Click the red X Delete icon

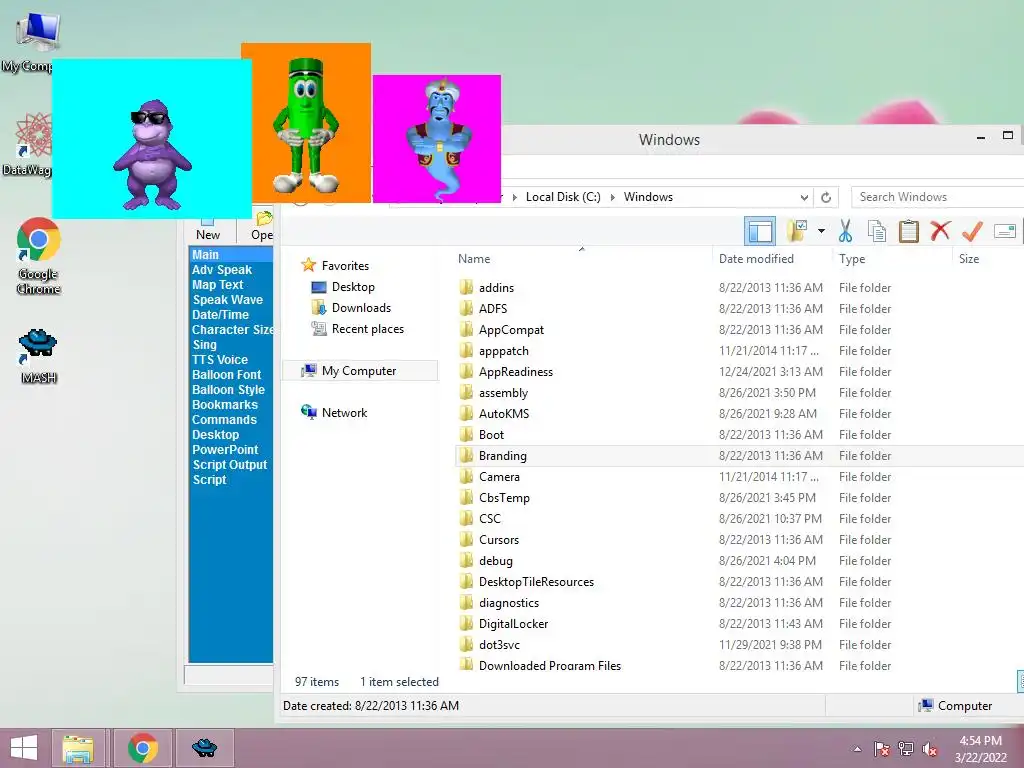[940, 231]
